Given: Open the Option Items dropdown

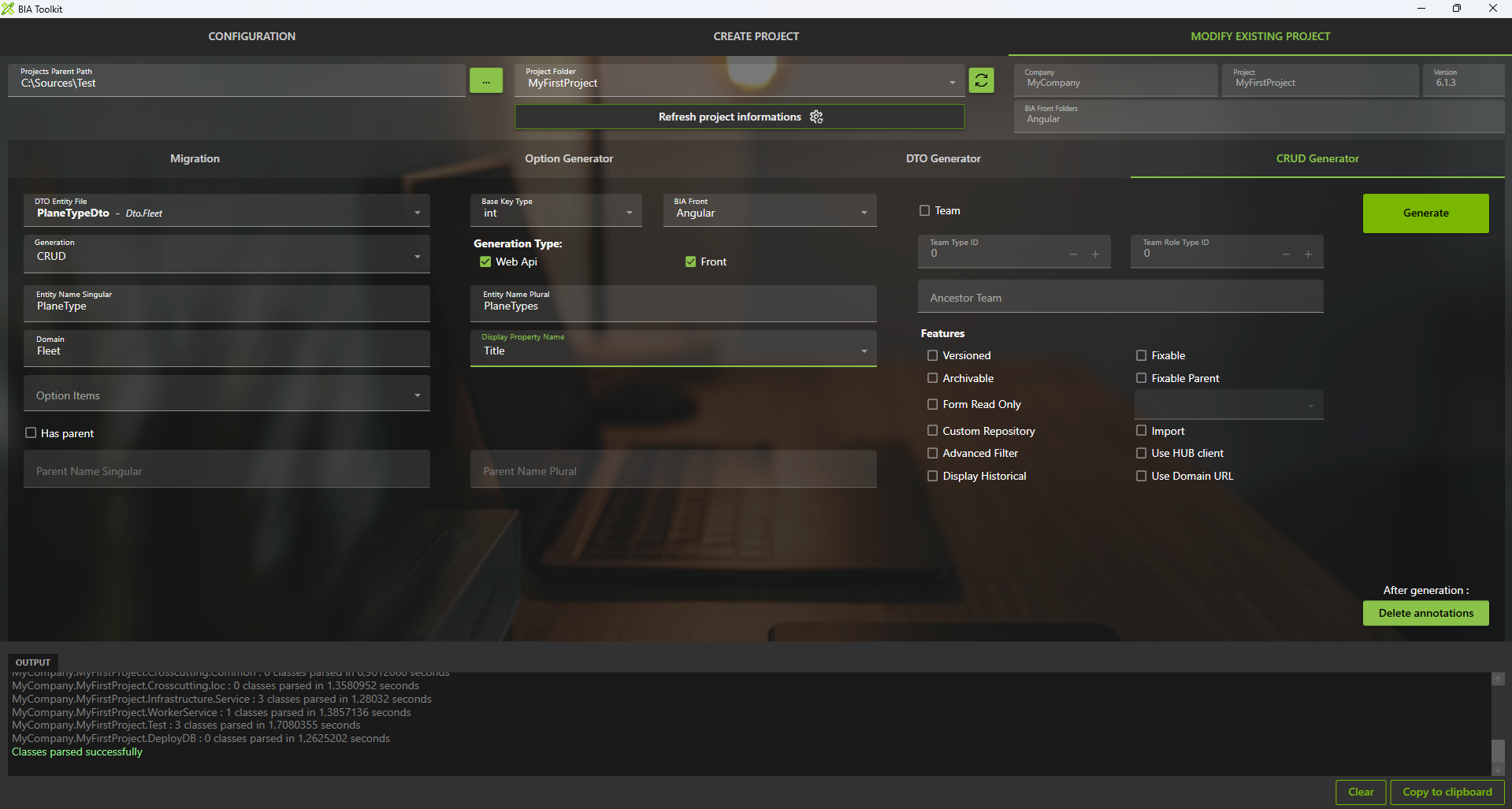Looking at the screenshot, I should coord(227,393).
